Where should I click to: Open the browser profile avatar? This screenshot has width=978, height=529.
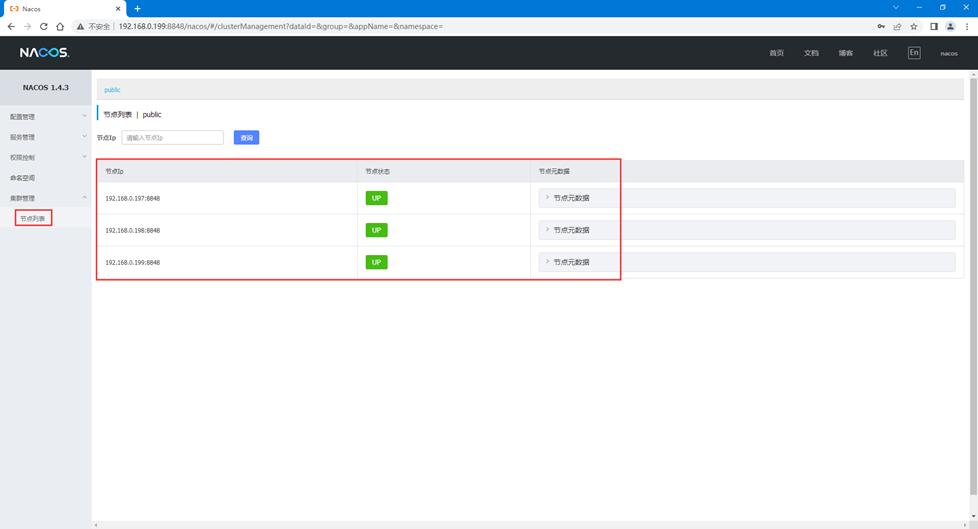(x=950, y=26)
